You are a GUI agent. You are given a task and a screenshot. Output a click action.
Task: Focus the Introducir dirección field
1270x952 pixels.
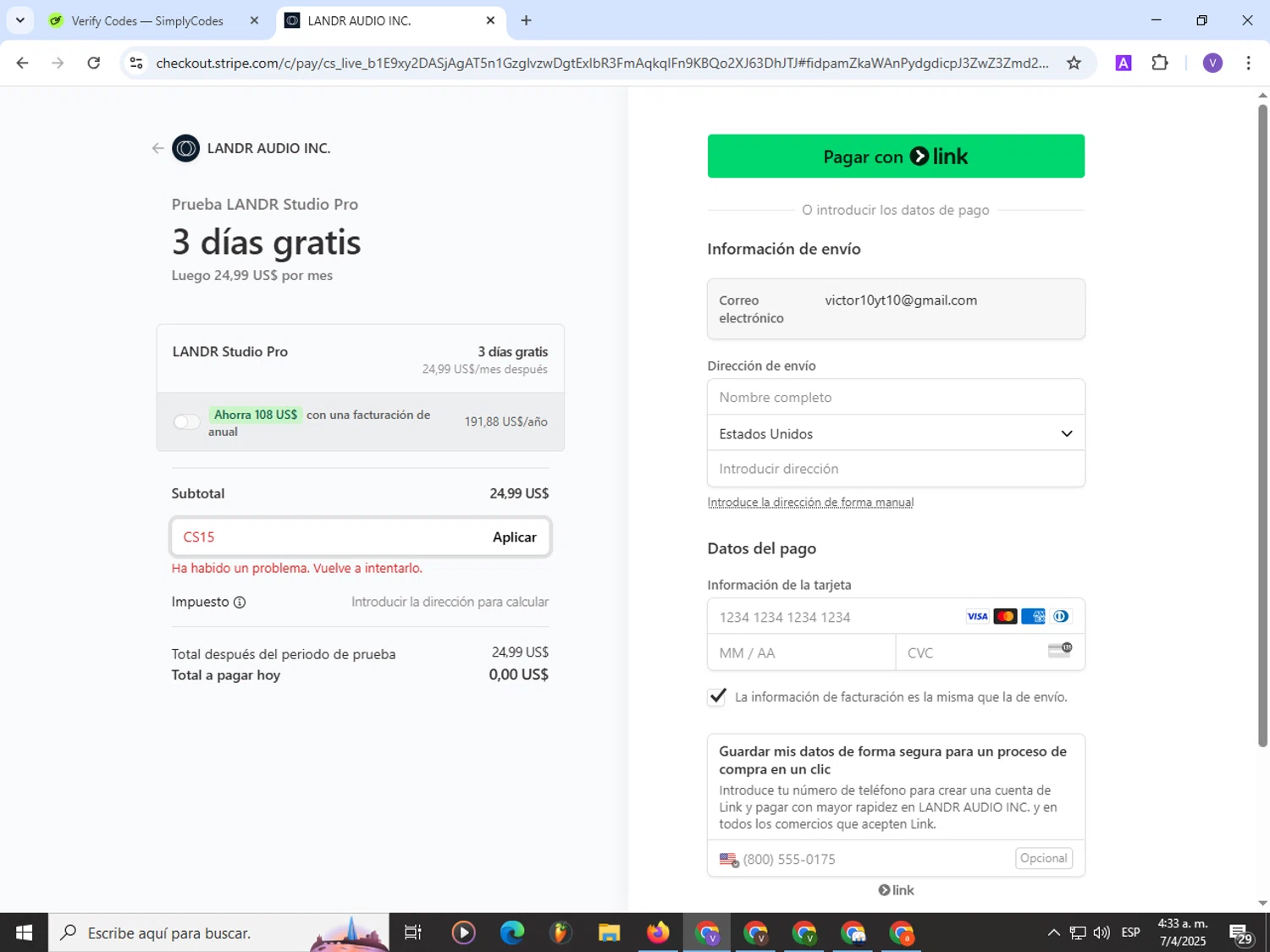point(896,469)
